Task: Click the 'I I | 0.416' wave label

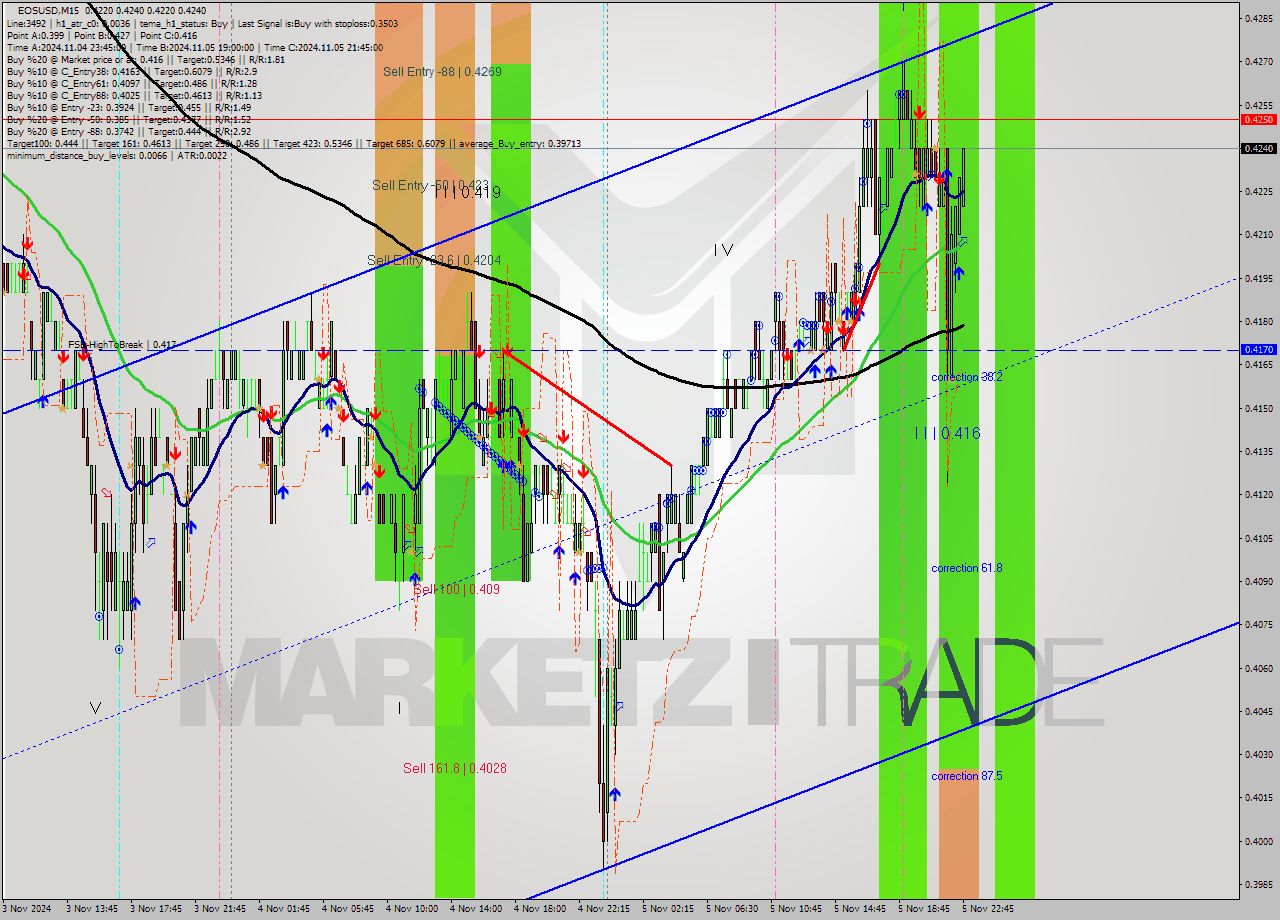Action: tap(947, 433)
